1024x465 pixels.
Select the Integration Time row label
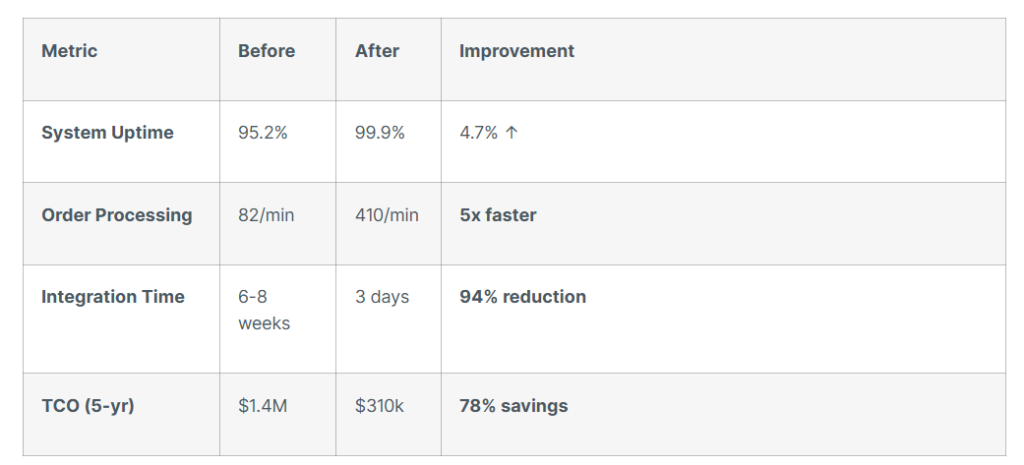[x=112, y=297]
